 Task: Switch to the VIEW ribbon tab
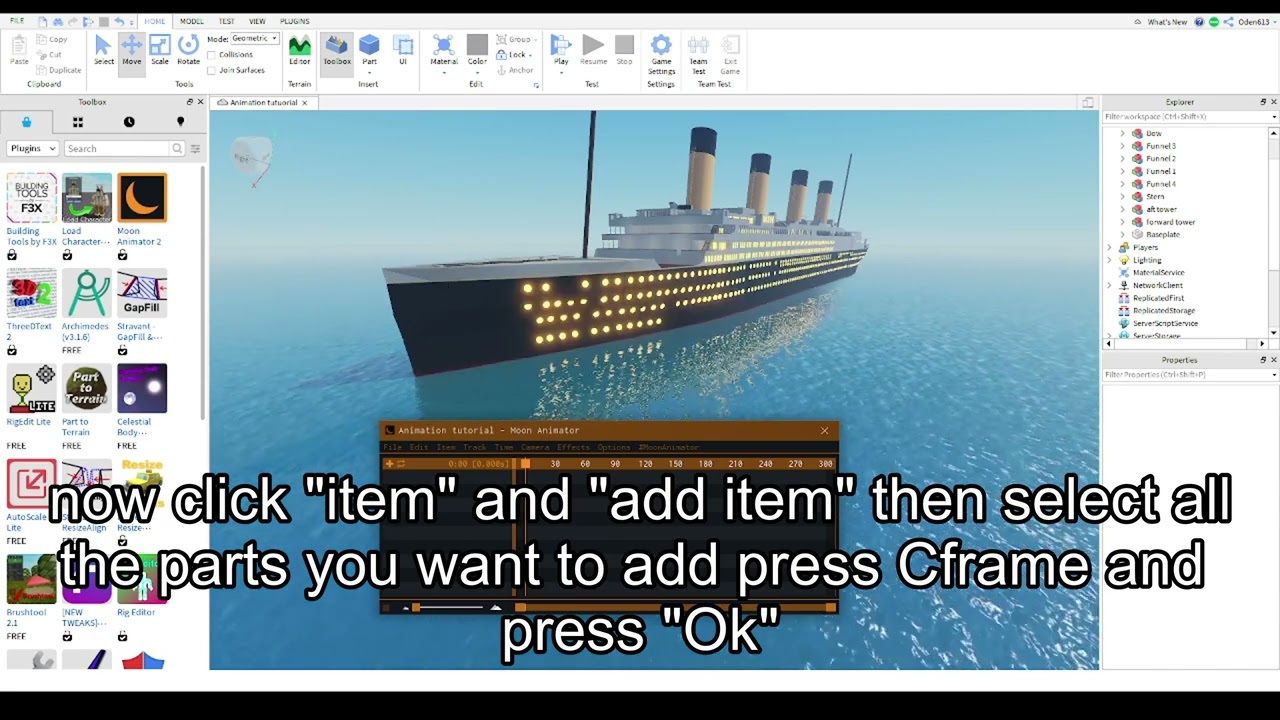click(x=257, y=21)
